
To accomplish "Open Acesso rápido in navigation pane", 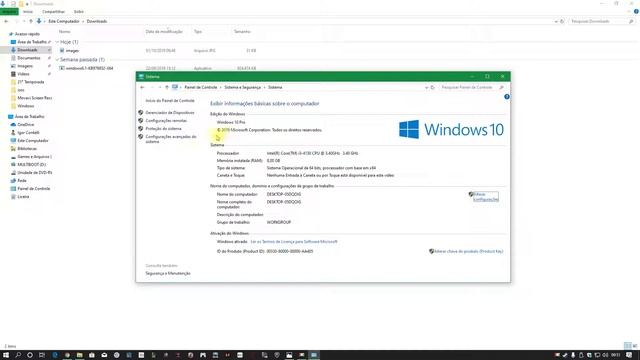I will tap(27, 34).
